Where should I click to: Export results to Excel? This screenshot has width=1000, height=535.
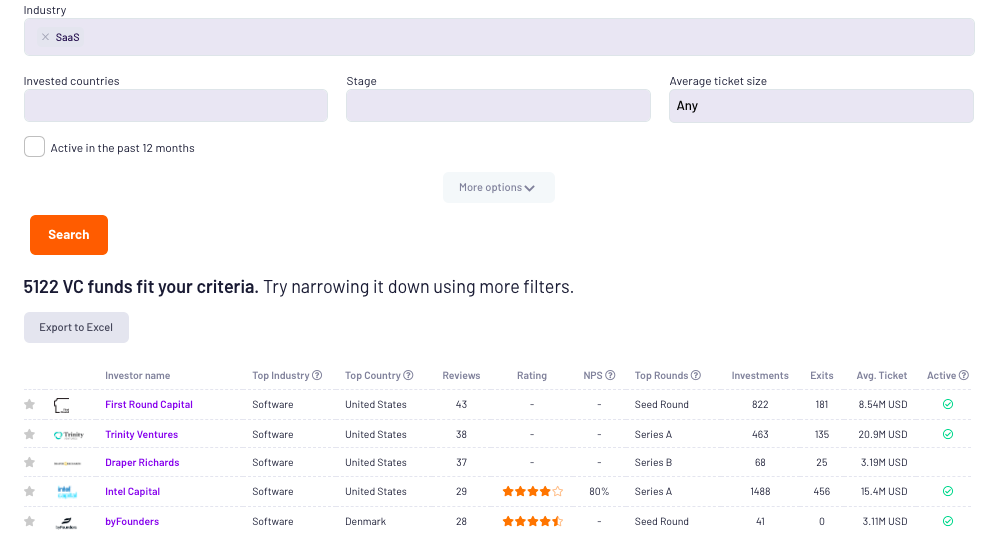(77, 327)
